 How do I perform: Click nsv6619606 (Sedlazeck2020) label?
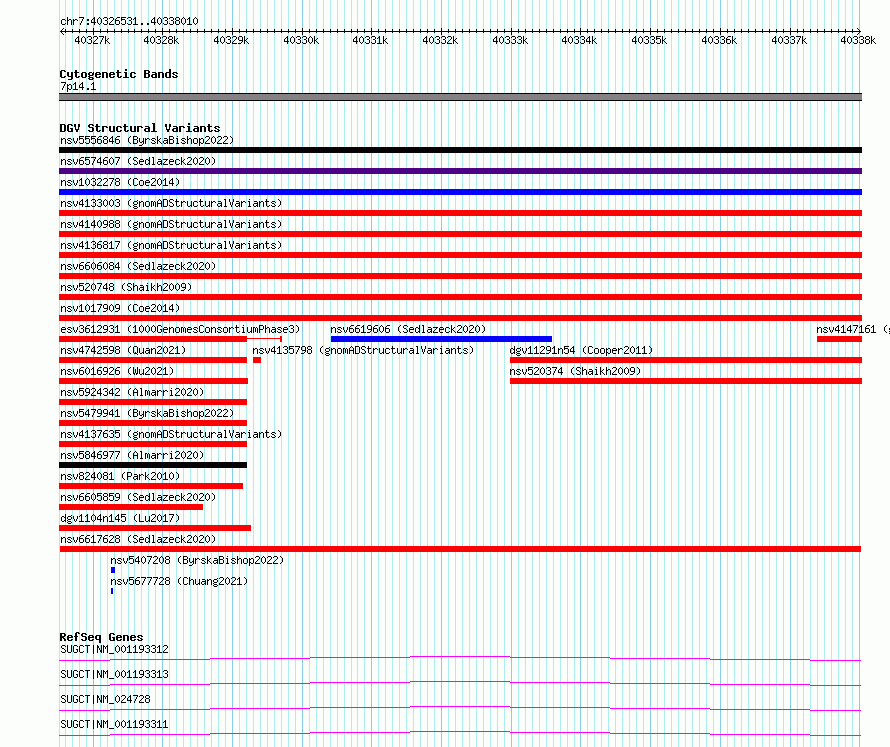(x=408, y=329)
